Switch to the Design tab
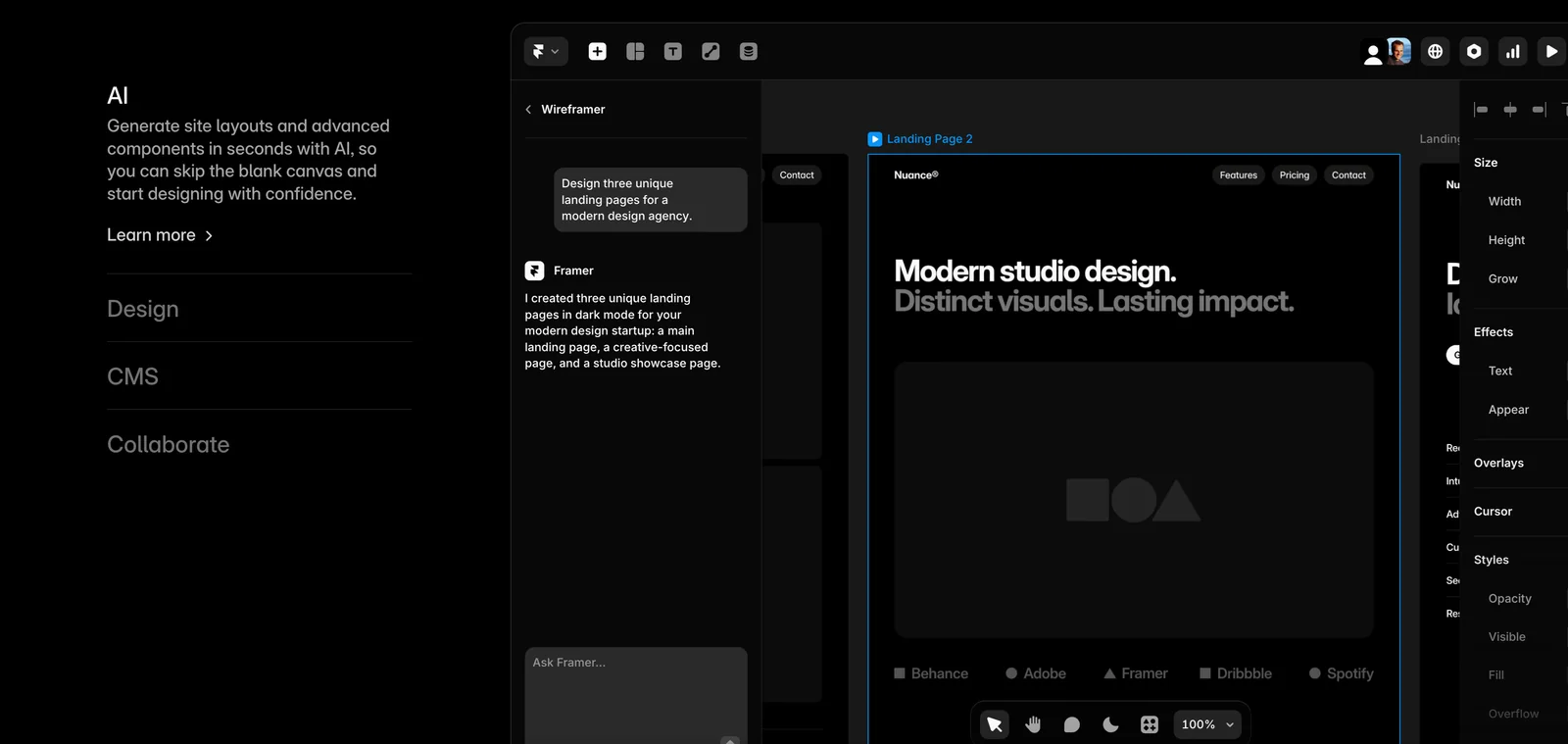Image resolution: width=1568 pixels, height=744 pixels. coord(143,309)
